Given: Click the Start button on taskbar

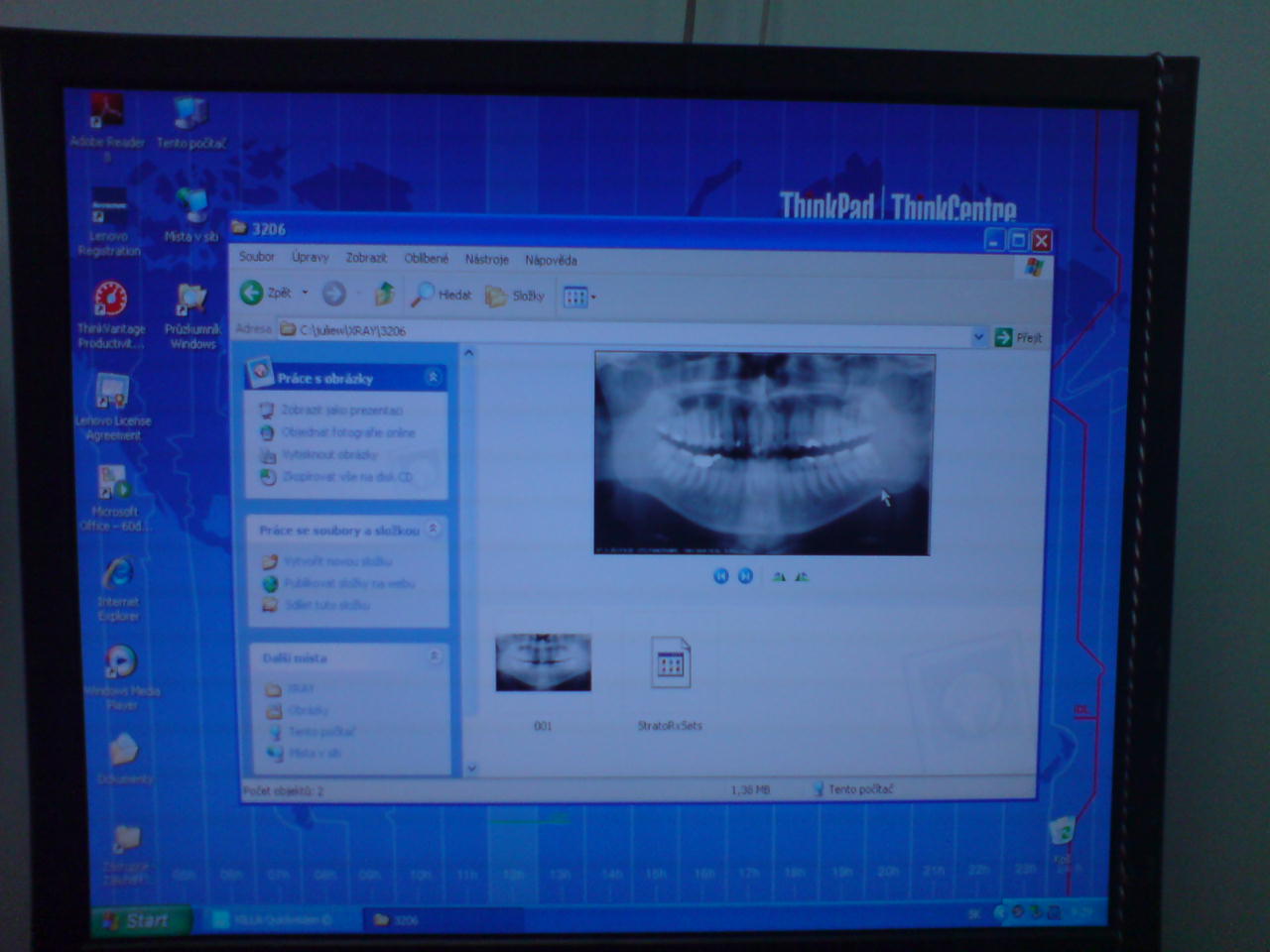Looking at the screenshot, I should (135, 920).
